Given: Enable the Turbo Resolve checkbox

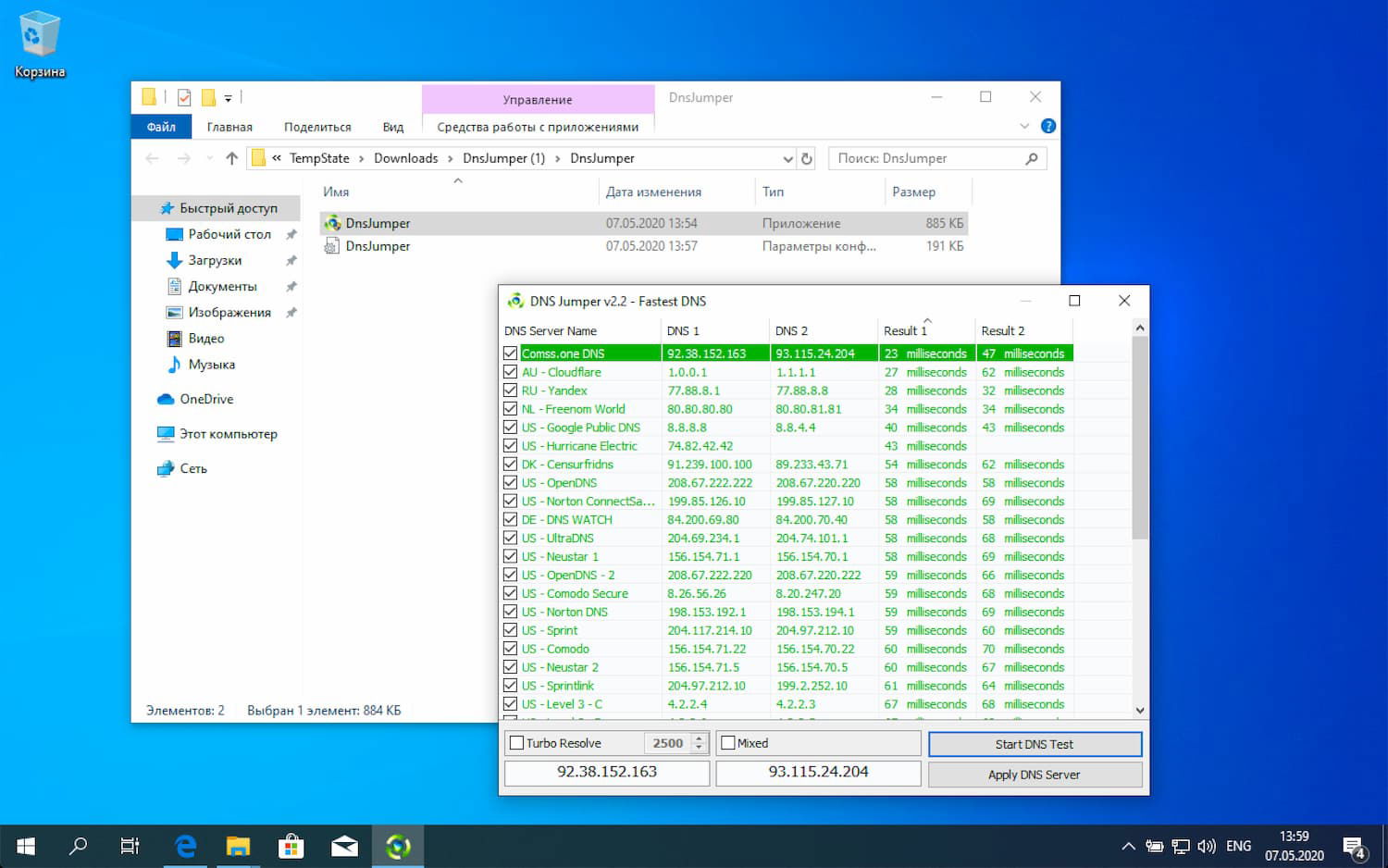Looking at the screenshot, I should pos(517,743).
